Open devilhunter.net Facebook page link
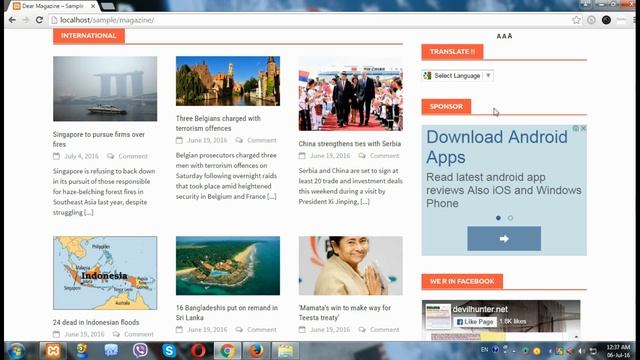 tap(480, 309)
